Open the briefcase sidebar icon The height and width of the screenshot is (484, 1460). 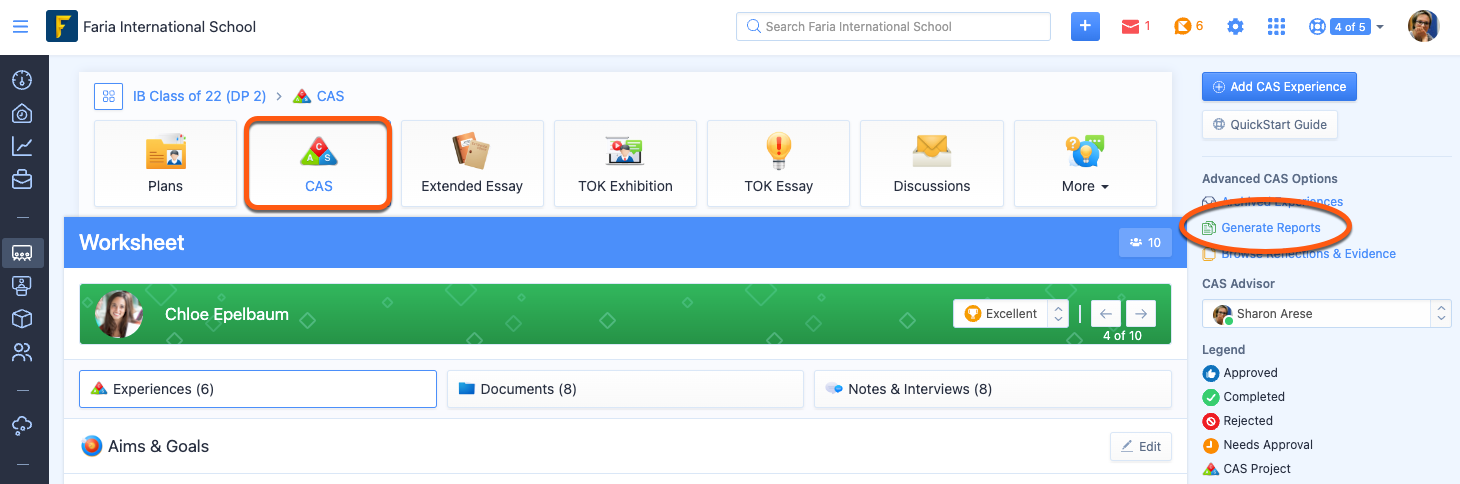[22, 180]
